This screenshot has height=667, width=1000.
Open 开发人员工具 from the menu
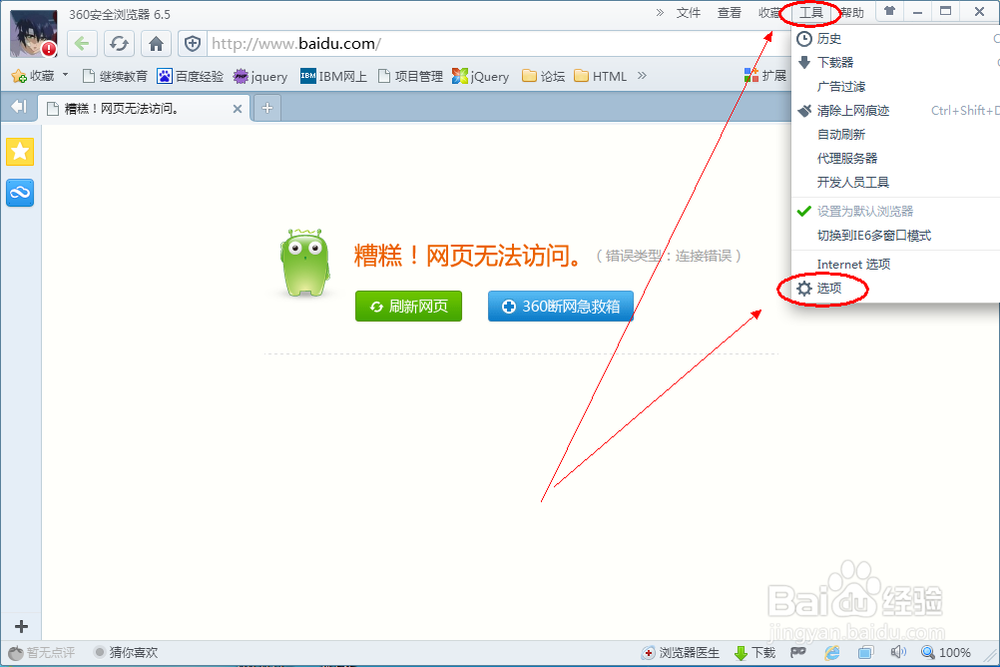895,182
